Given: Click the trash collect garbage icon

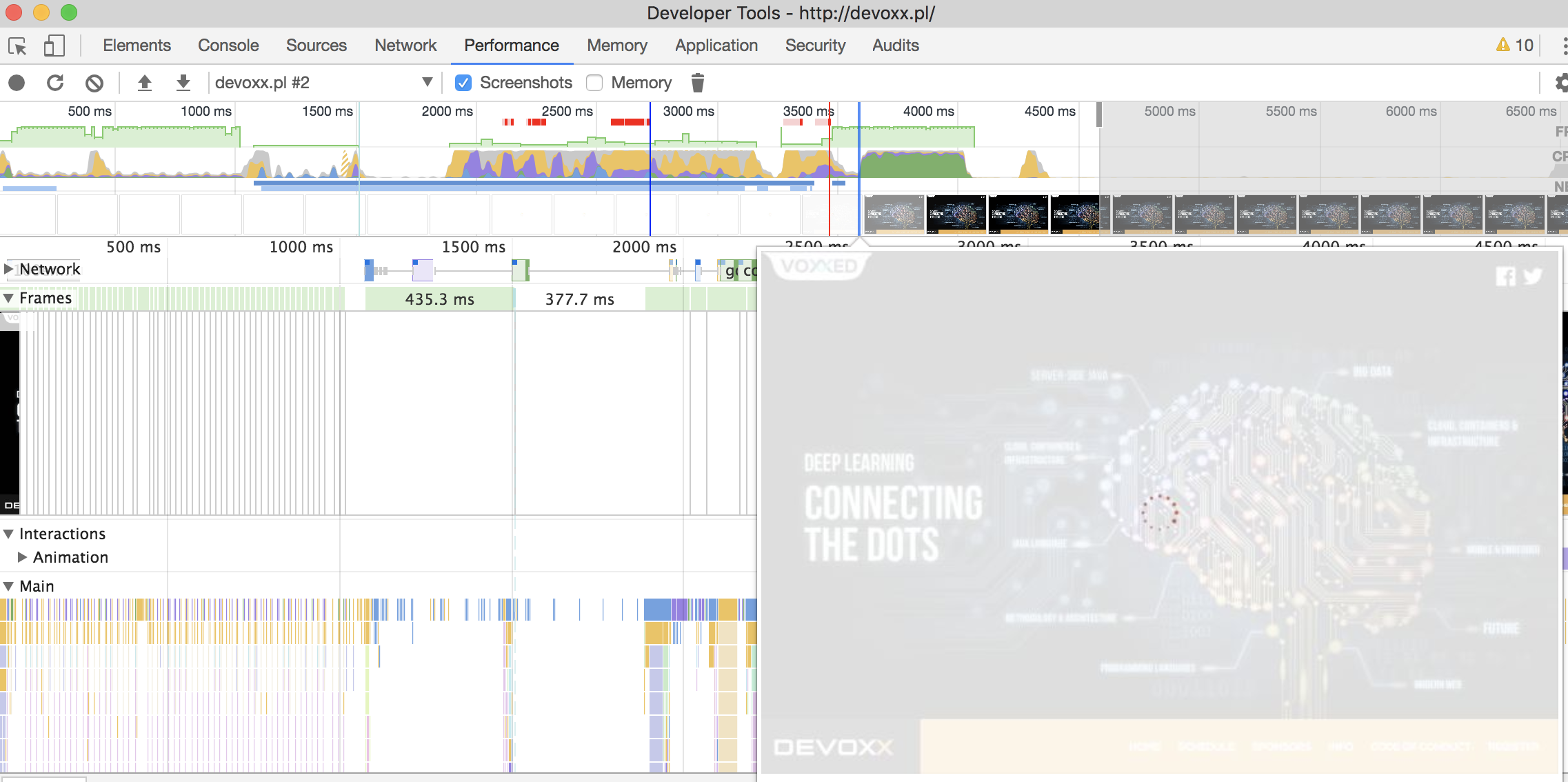Looking at the screenshot, I should click(x=698, y=83).
